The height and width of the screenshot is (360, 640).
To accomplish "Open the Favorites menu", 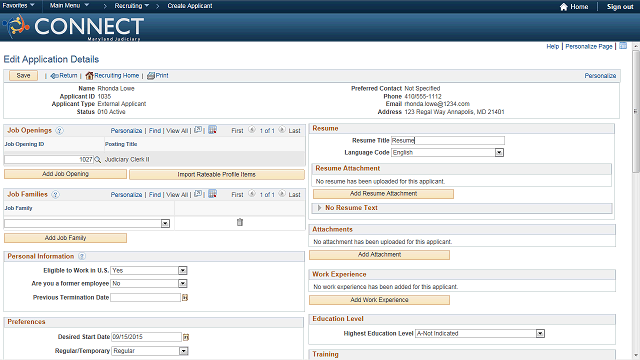I will (18, 6).
